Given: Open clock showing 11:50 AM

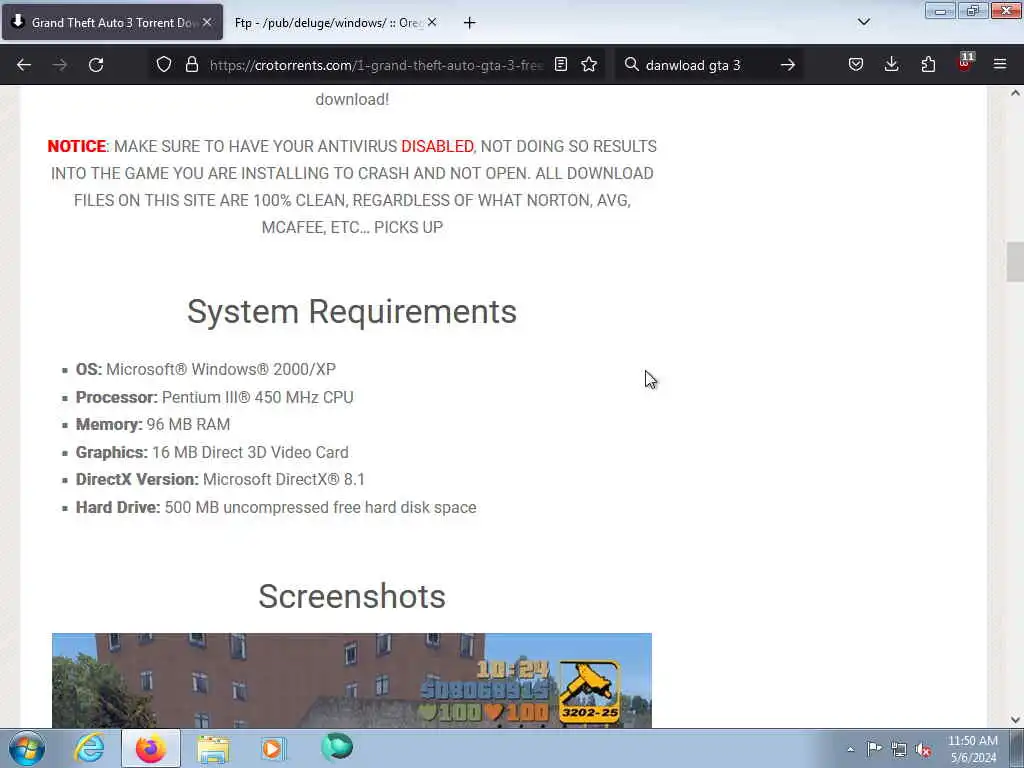Looking at the screenshot, I should [x=972, y=749].
